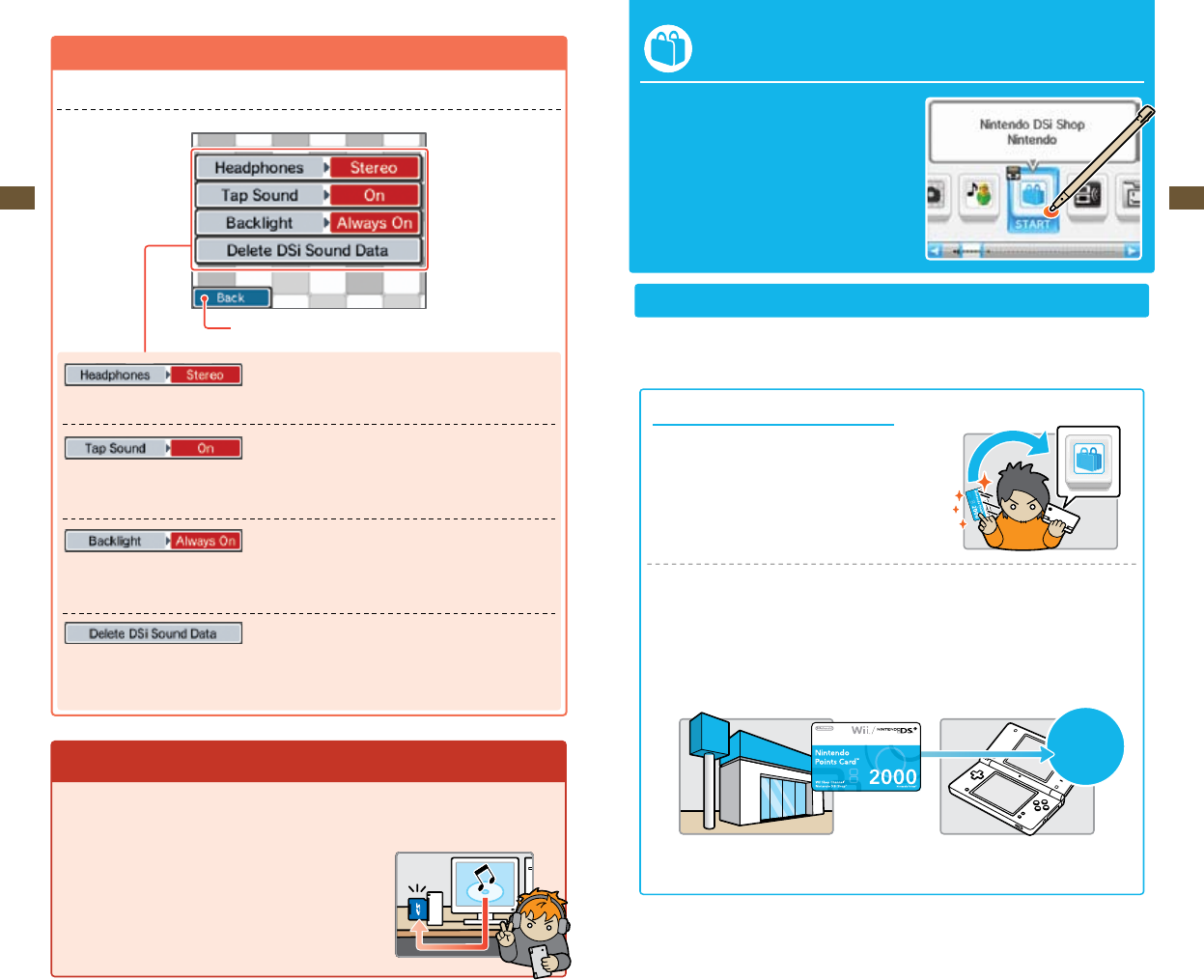The width and height of the screenshot is (1204, 980).
Task: Toggle the Tap Sound On value in the settings screen
Action: click(x=375, y=195)
